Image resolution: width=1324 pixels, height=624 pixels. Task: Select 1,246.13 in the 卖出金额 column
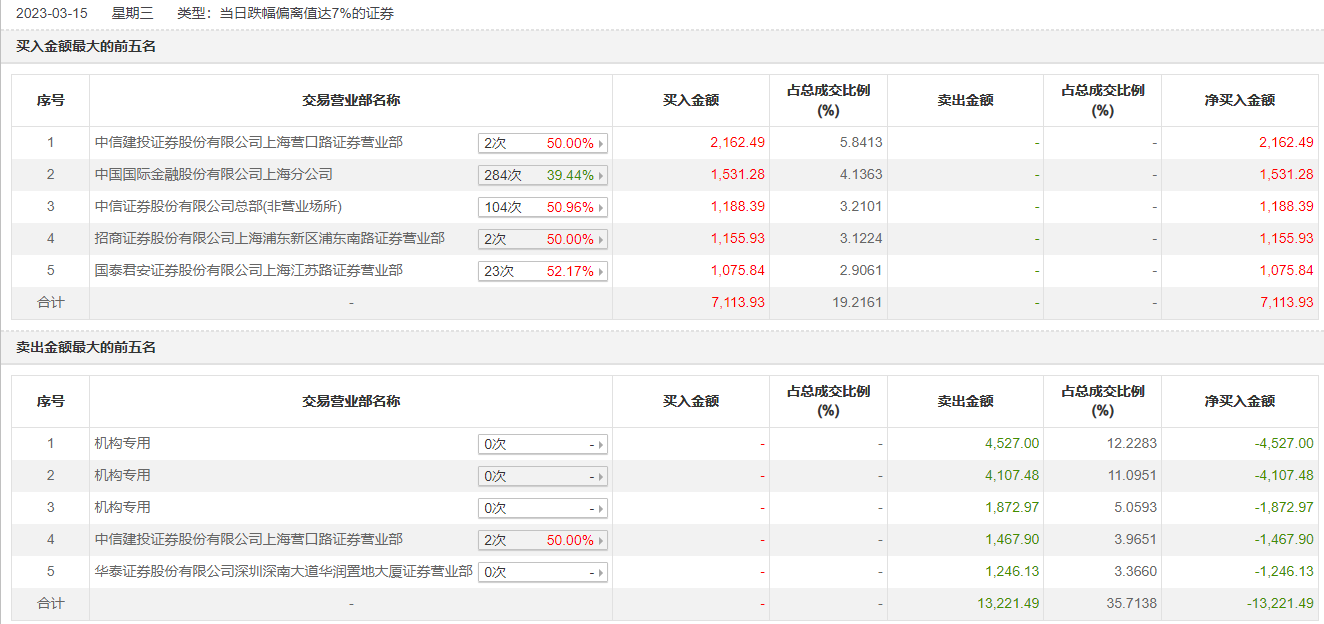click(1012, 572)
